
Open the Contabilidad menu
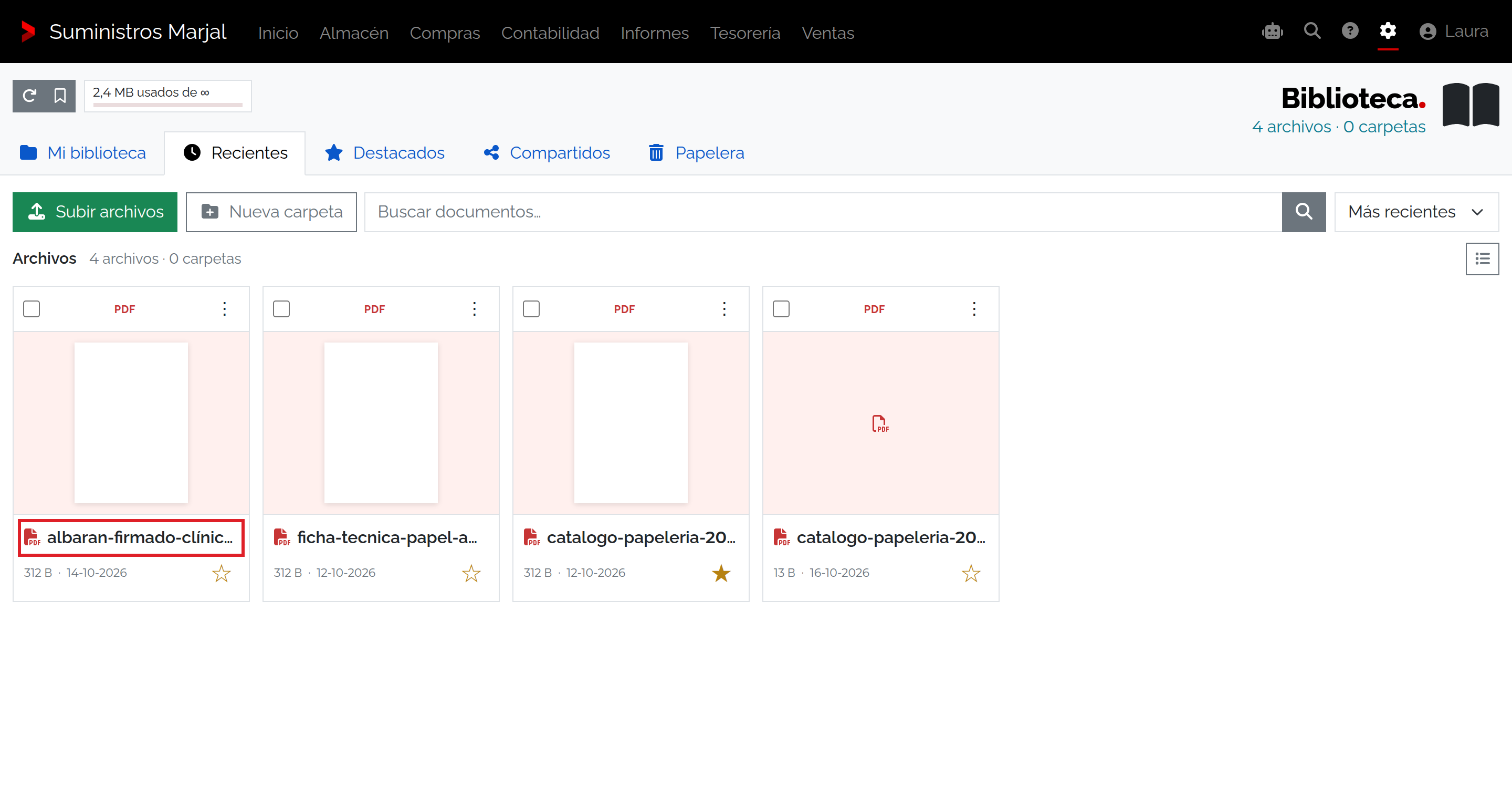click(x=550, y=33)
